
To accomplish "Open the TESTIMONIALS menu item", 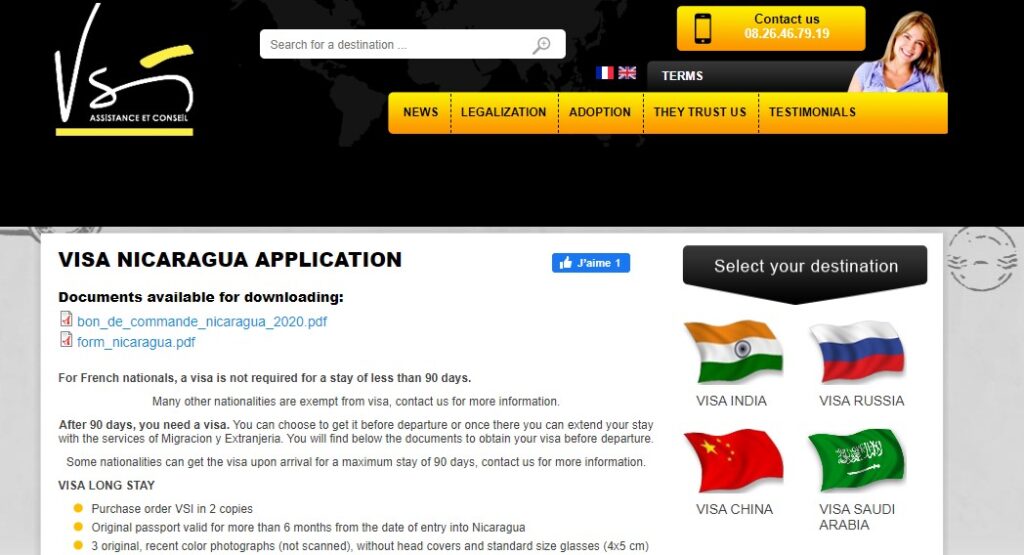I will pos(812,112).
